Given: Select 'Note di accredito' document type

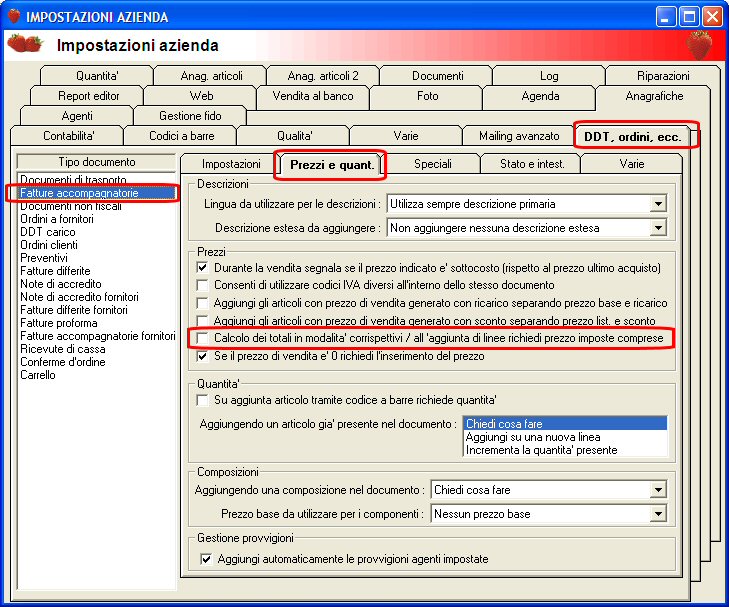Looking at the screenshot, I should (97, 284).
